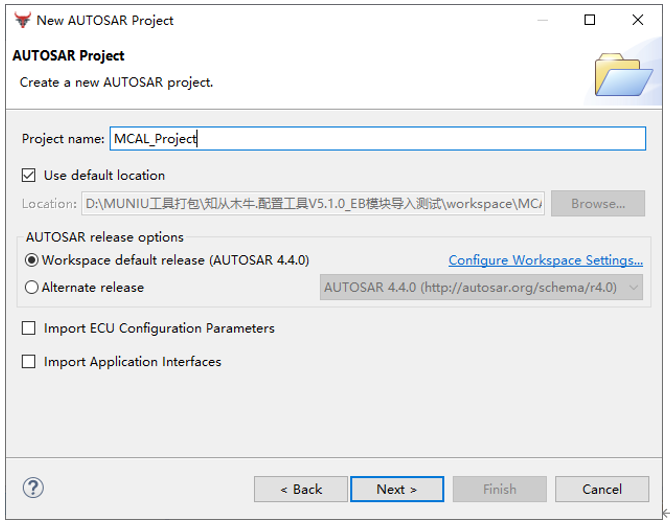Enable Import ECU Configuration Parameters
670x524 pixels.
pyautogui.click(x=29, y=328)
